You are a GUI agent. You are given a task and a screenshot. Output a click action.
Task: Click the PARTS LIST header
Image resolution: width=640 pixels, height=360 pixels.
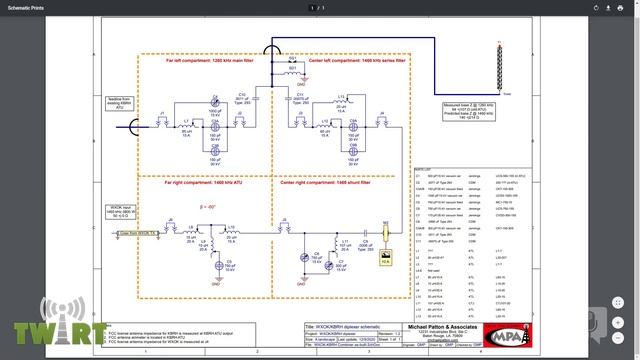point(423,169)
